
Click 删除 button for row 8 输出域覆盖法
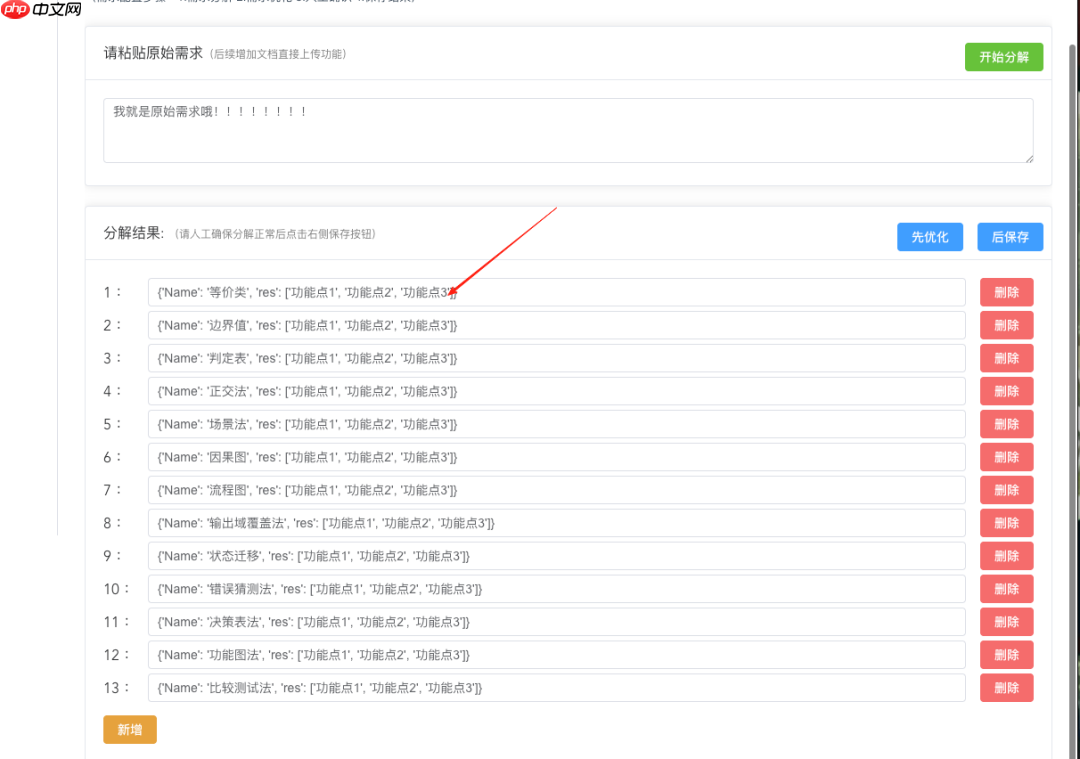(1006, 522)
